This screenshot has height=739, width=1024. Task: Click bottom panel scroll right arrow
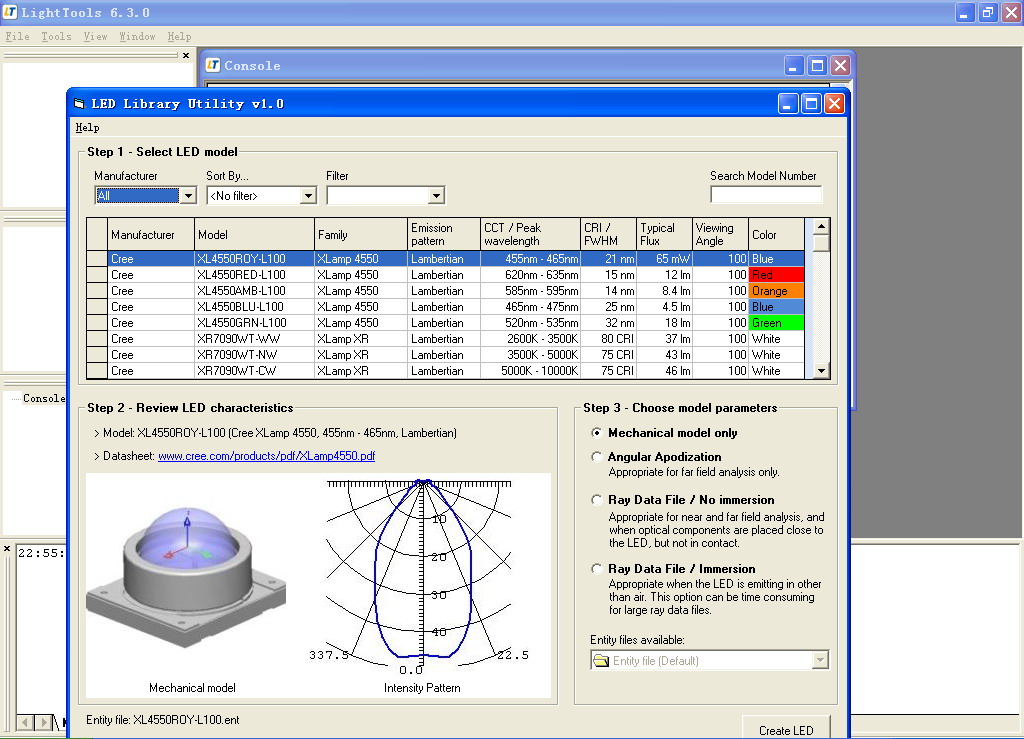(x=43, y=722)
